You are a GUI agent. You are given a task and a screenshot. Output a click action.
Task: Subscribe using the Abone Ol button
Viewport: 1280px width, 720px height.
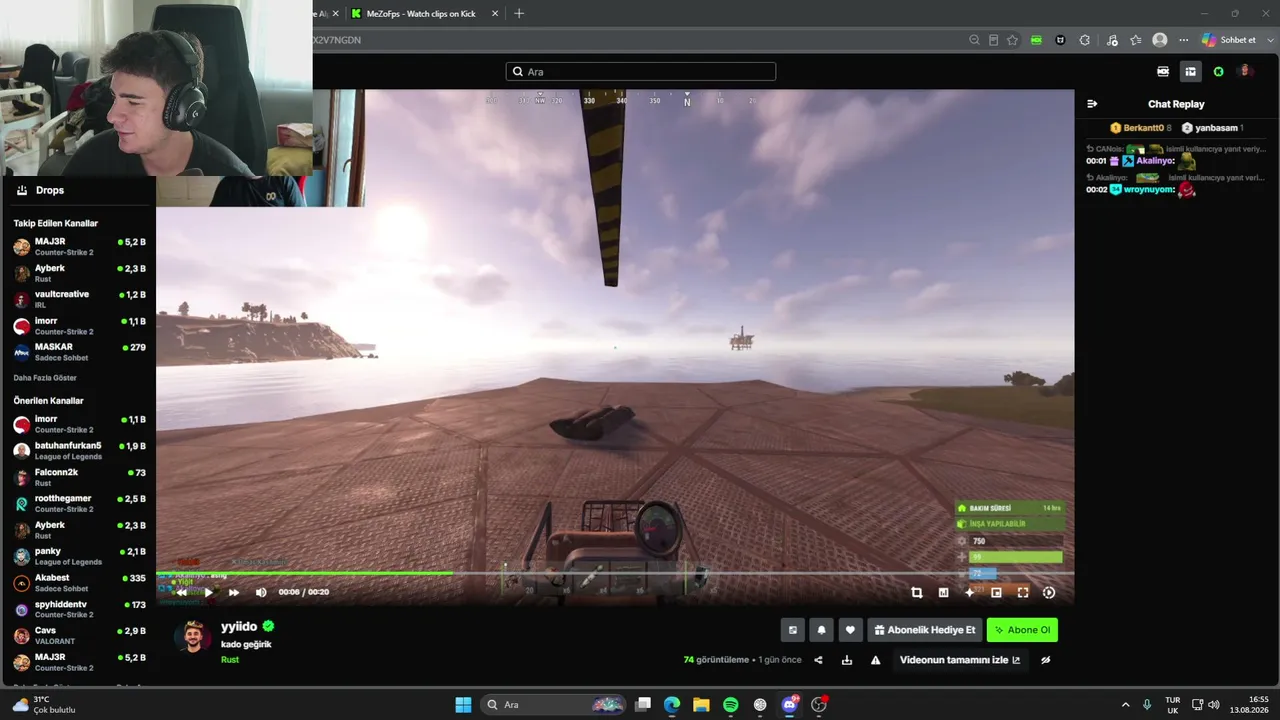tap(1022, 630)
